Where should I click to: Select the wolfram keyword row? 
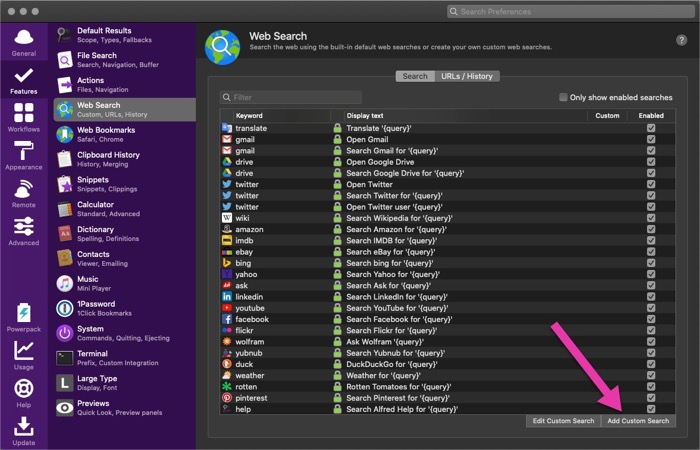(x=447, y=342)
